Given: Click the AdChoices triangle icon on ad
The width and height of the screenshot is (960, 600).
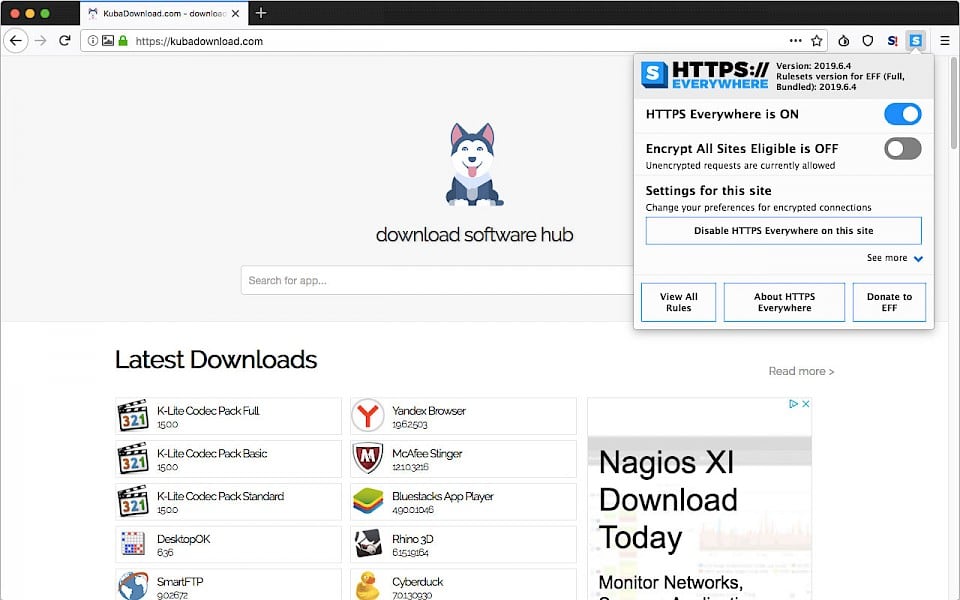Looking at the screenshot, I should 793,404.
